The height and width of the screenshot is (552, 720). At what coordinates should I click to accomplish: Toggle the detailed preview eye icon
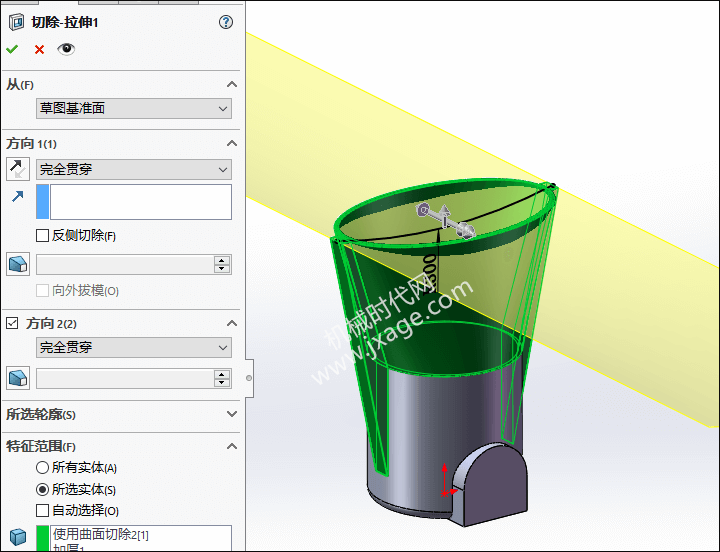tap(66, 48)
